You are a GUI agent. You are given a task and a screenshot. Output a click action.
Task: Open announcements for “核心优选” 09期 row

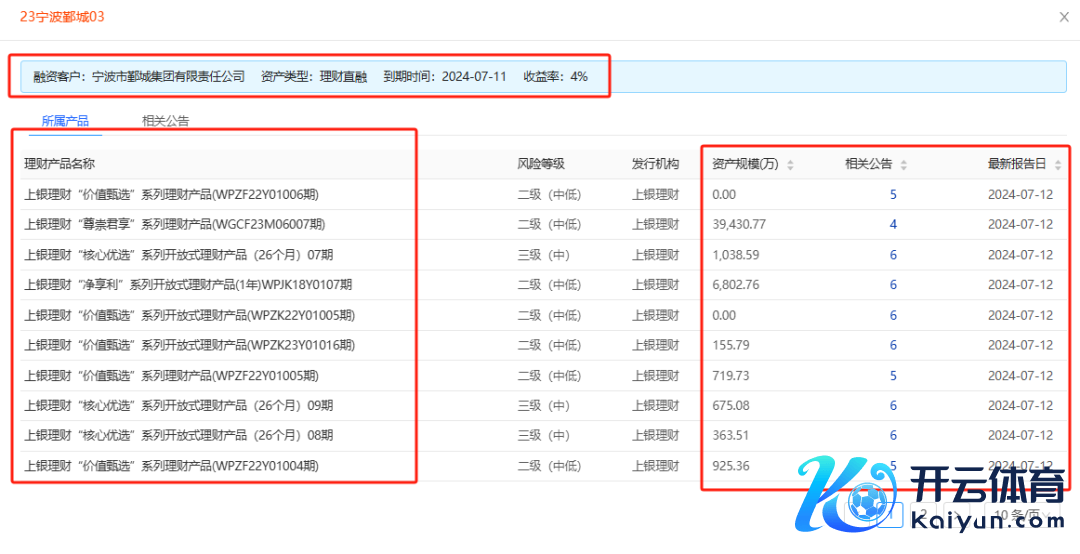click(893, 406)
